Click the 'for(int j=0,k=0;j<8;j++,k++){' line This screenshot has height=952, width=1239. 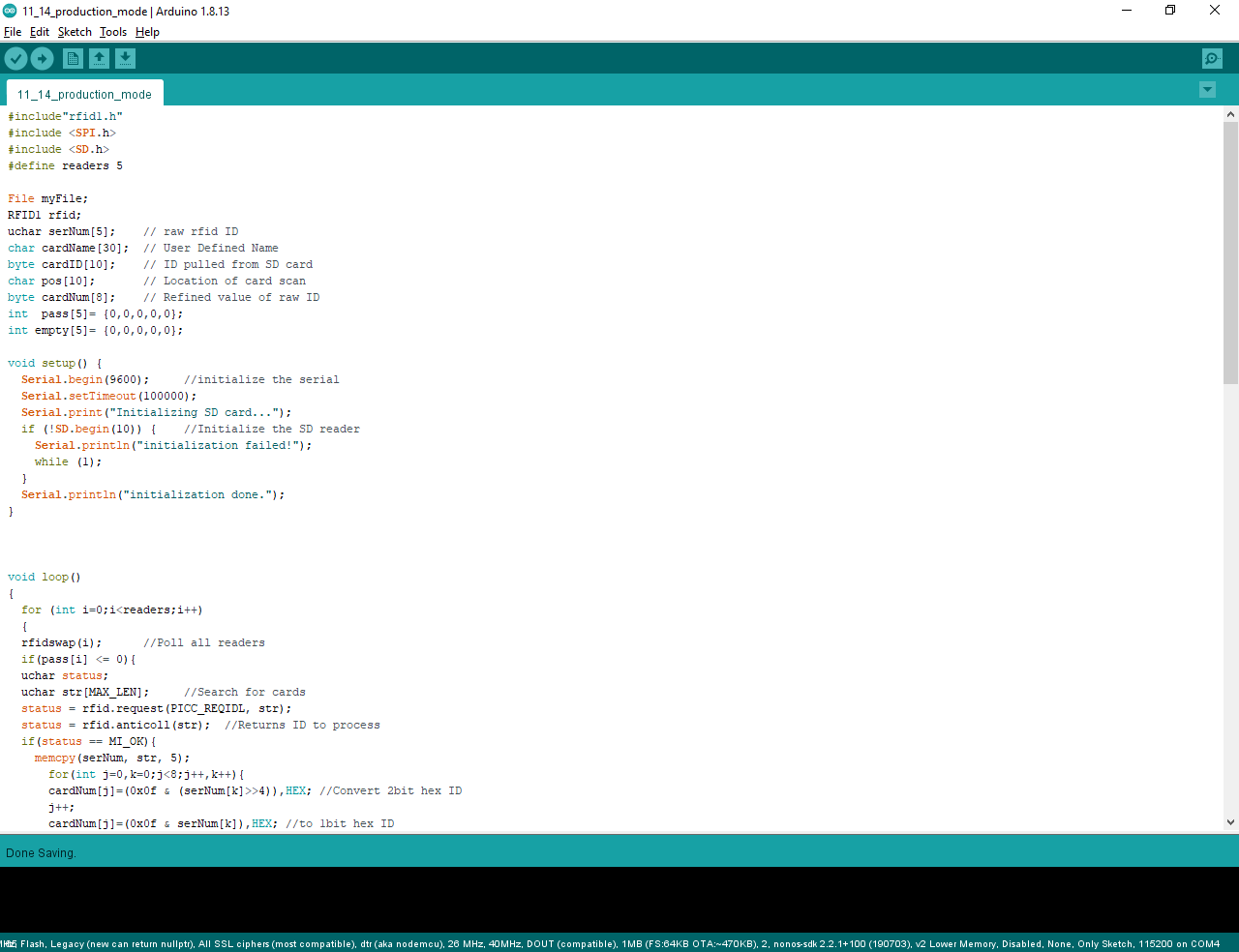point(146,774)
